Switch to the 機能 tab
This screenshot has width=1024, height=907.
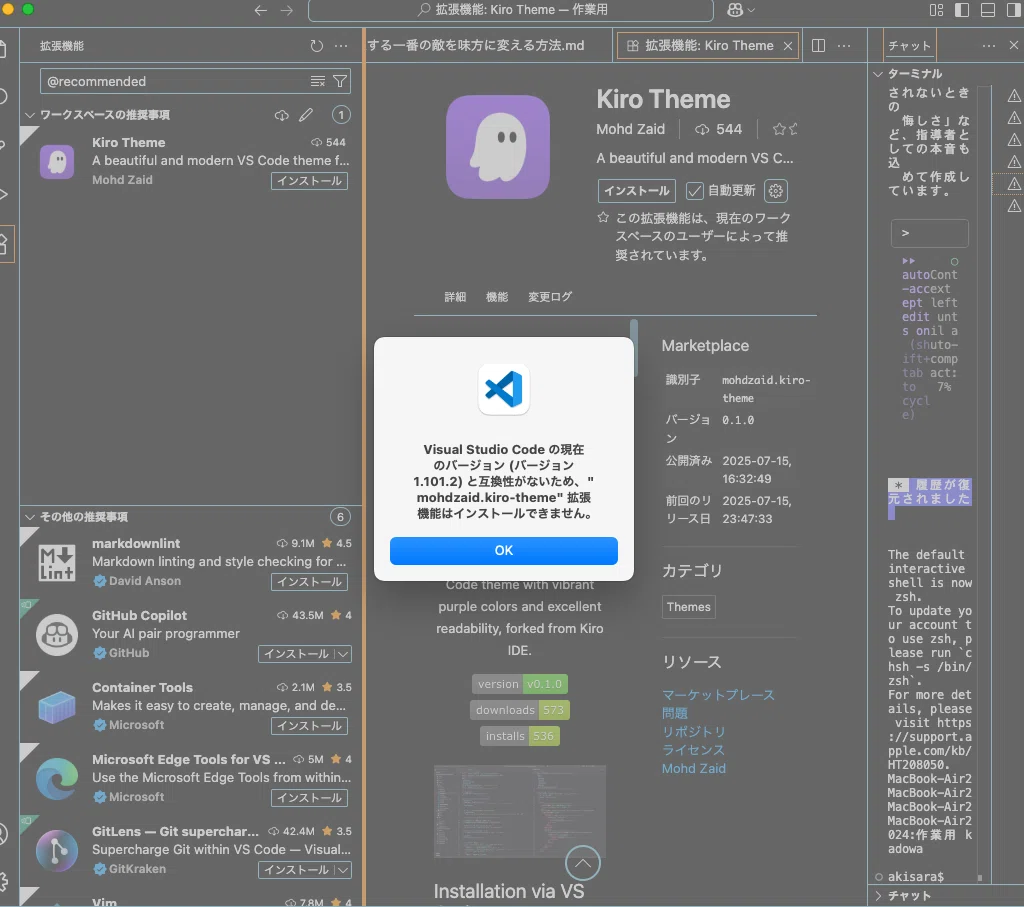[x=497, y=297]
